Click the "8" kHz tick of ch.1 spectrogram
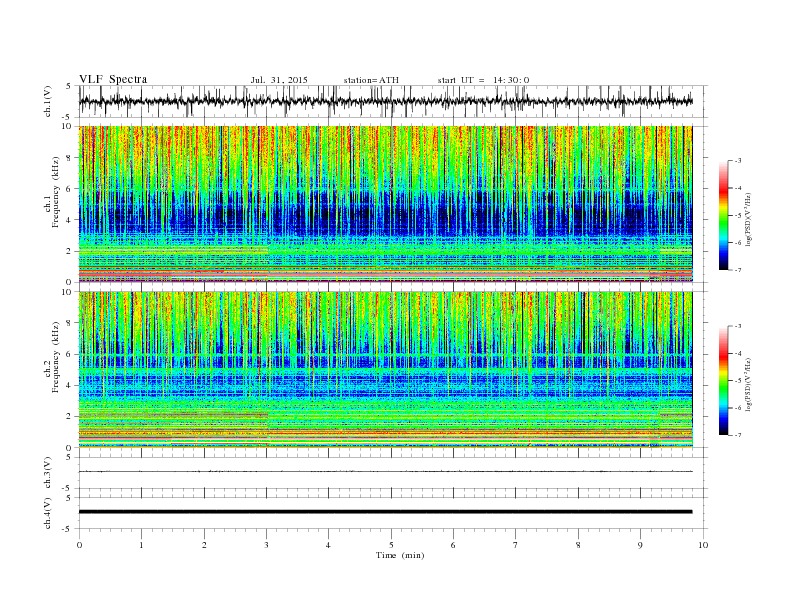792x612 pixels. 69,158
